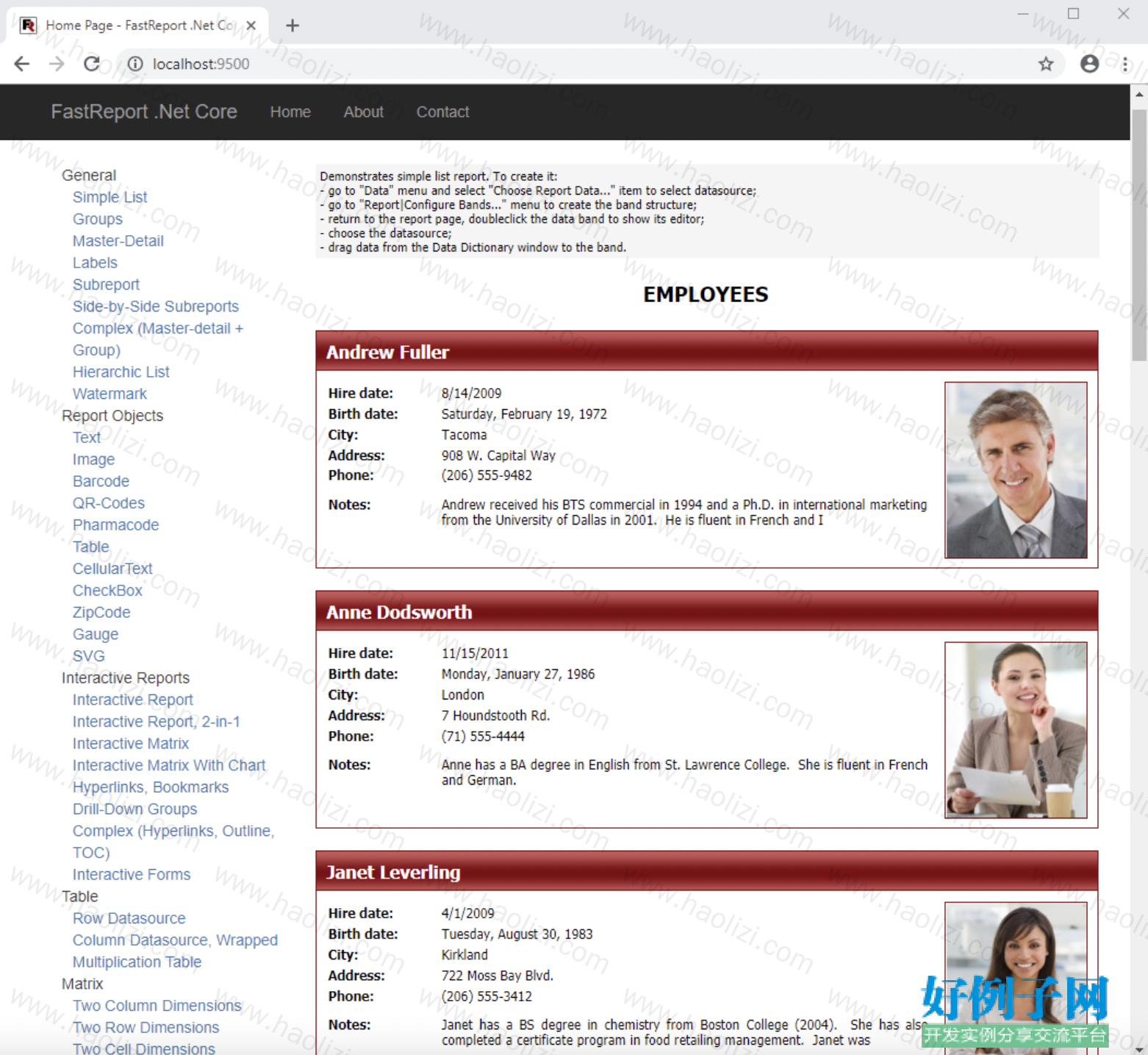Screen dimensions: 1148x1055
Task: Open the SVG report
Action: pyautogui.click(x=89, y=656)
